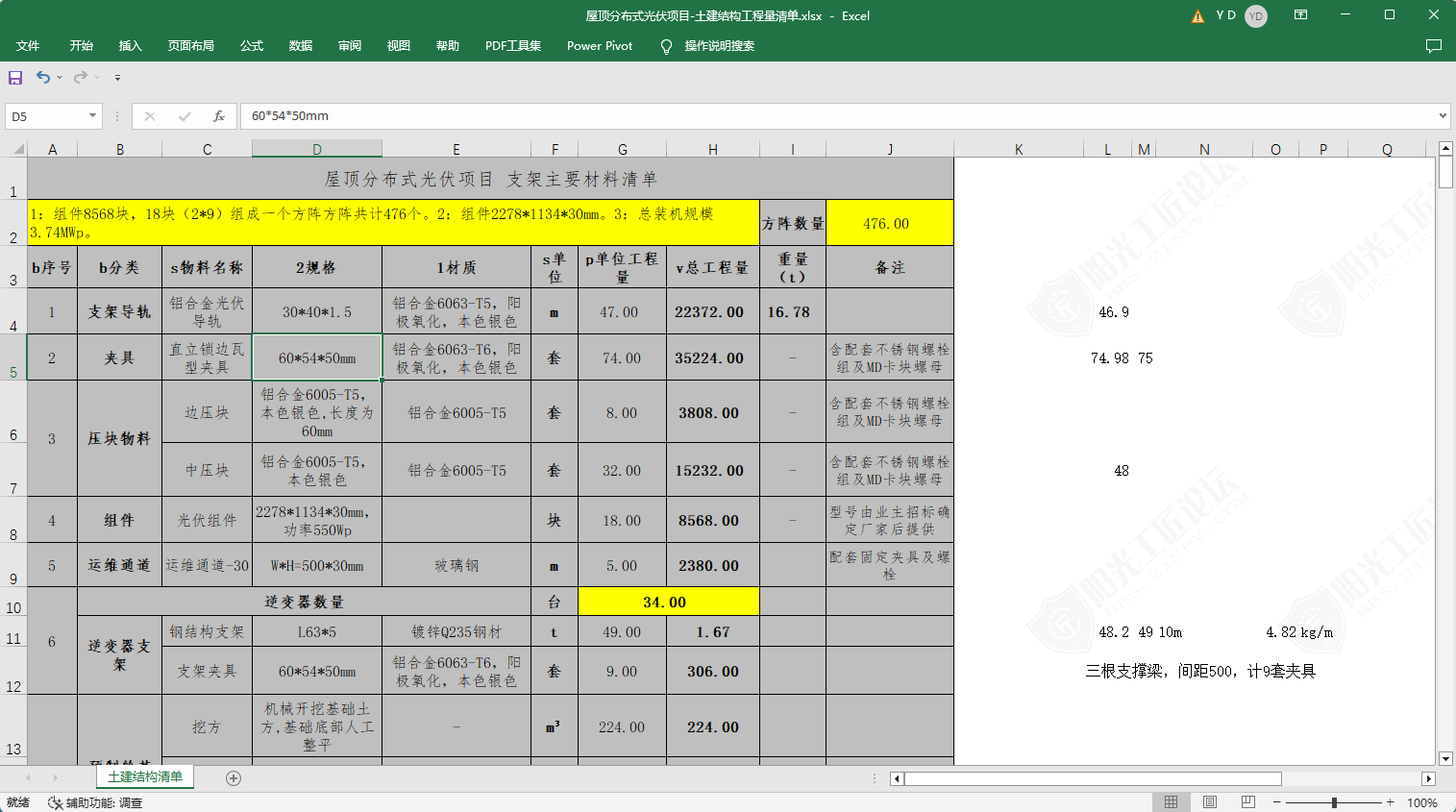Open the Power Pivot tab
1456x812 pixels.
click(x=600, y=46)
